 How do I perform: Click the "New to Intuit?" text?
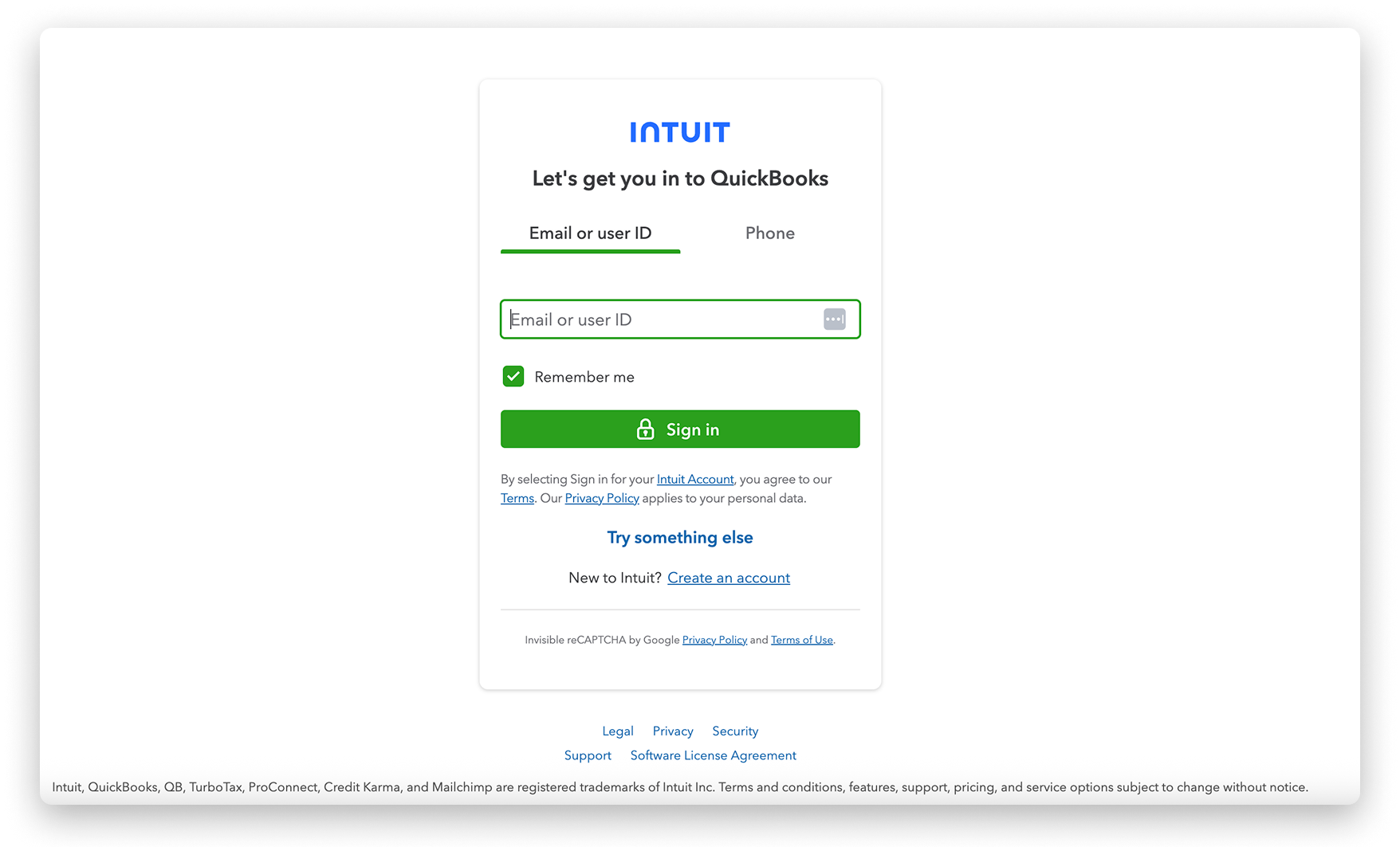point(615,578)
